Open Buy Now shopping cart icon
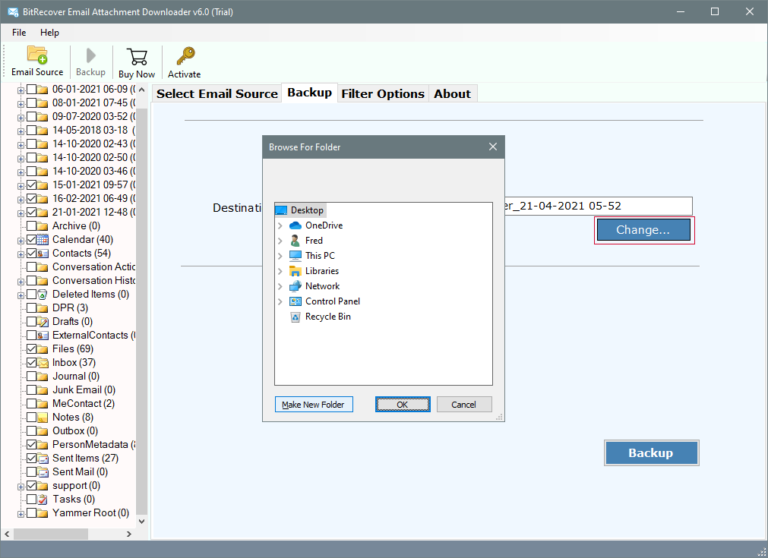768x558 pixels. (137, 56)
